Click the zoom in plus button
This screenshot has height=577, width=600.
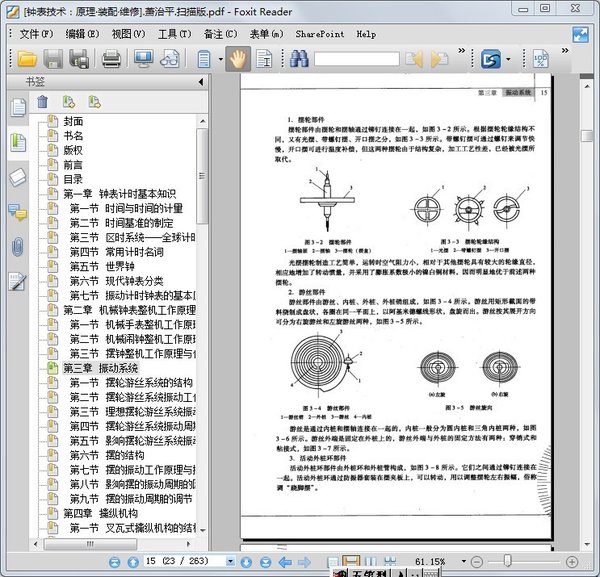(570, 562)
